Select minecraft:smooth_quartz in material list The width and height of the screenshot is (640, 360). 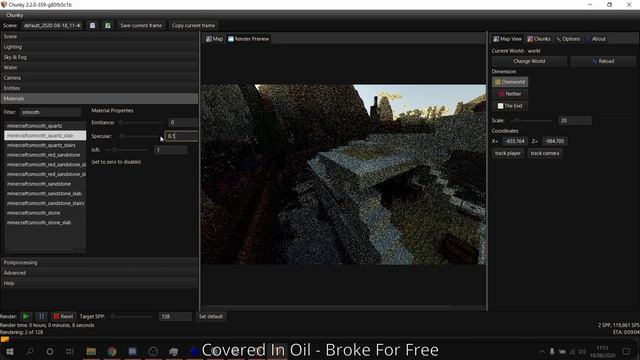(x=45, y=126)
